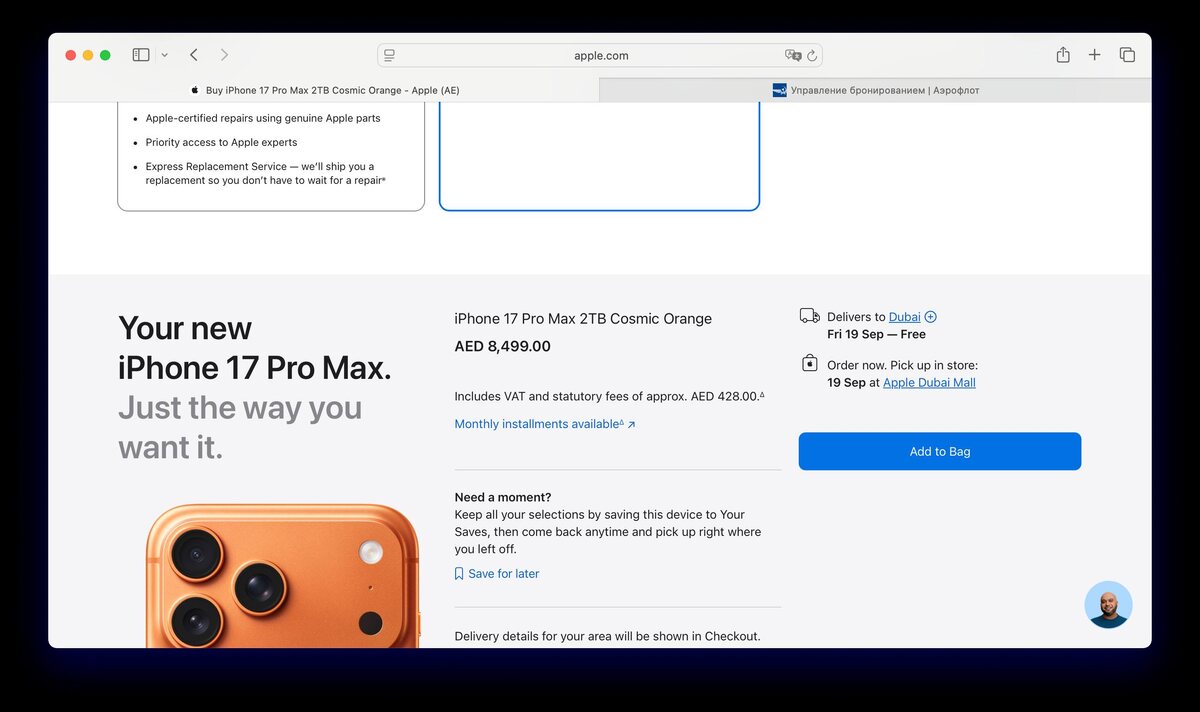Screen dimensions: 1200x712
Task: Click the translate icon in address bar
Action: pos(793,56)
